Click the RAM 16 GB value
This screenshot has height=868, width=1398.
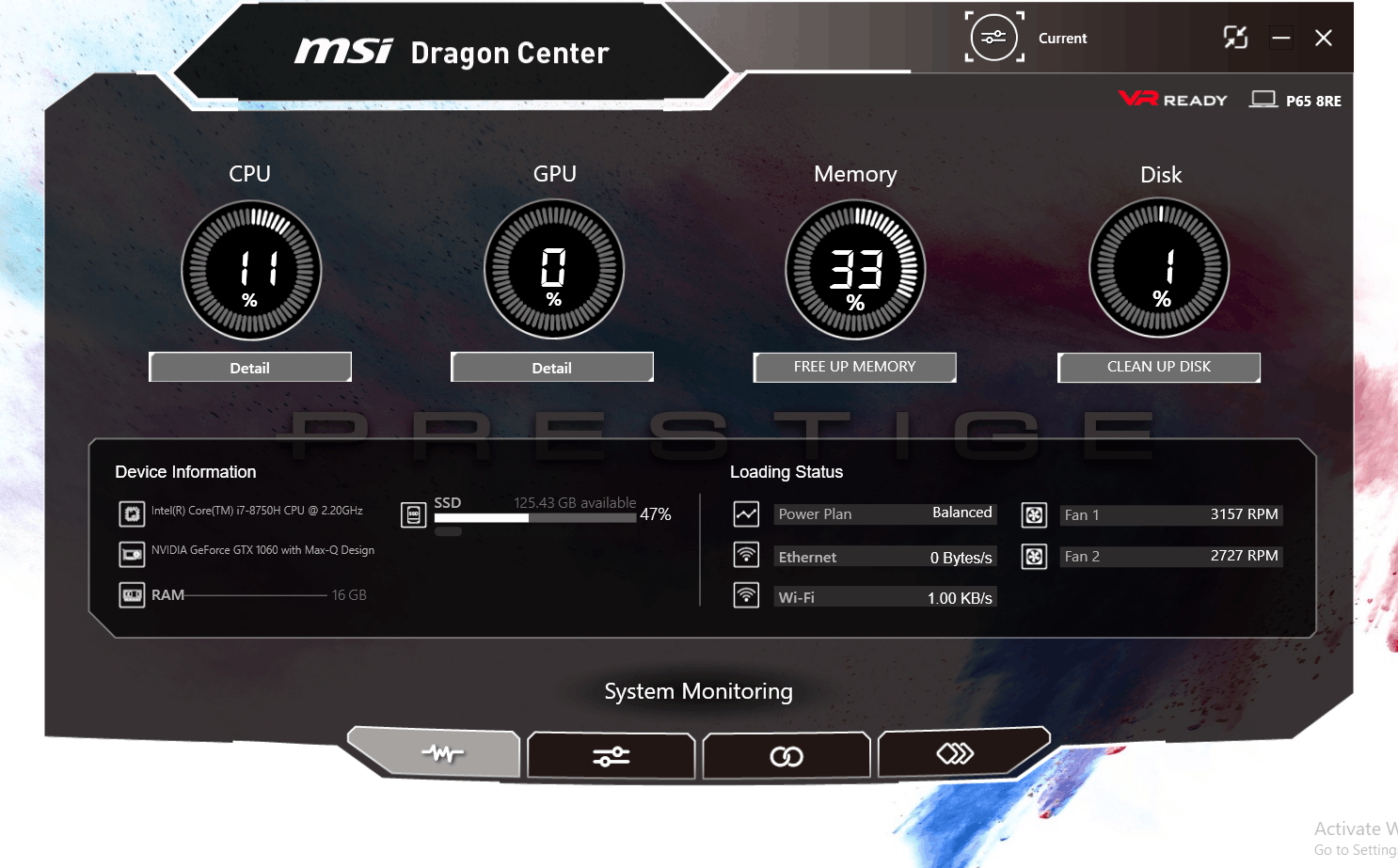[349, 595]
